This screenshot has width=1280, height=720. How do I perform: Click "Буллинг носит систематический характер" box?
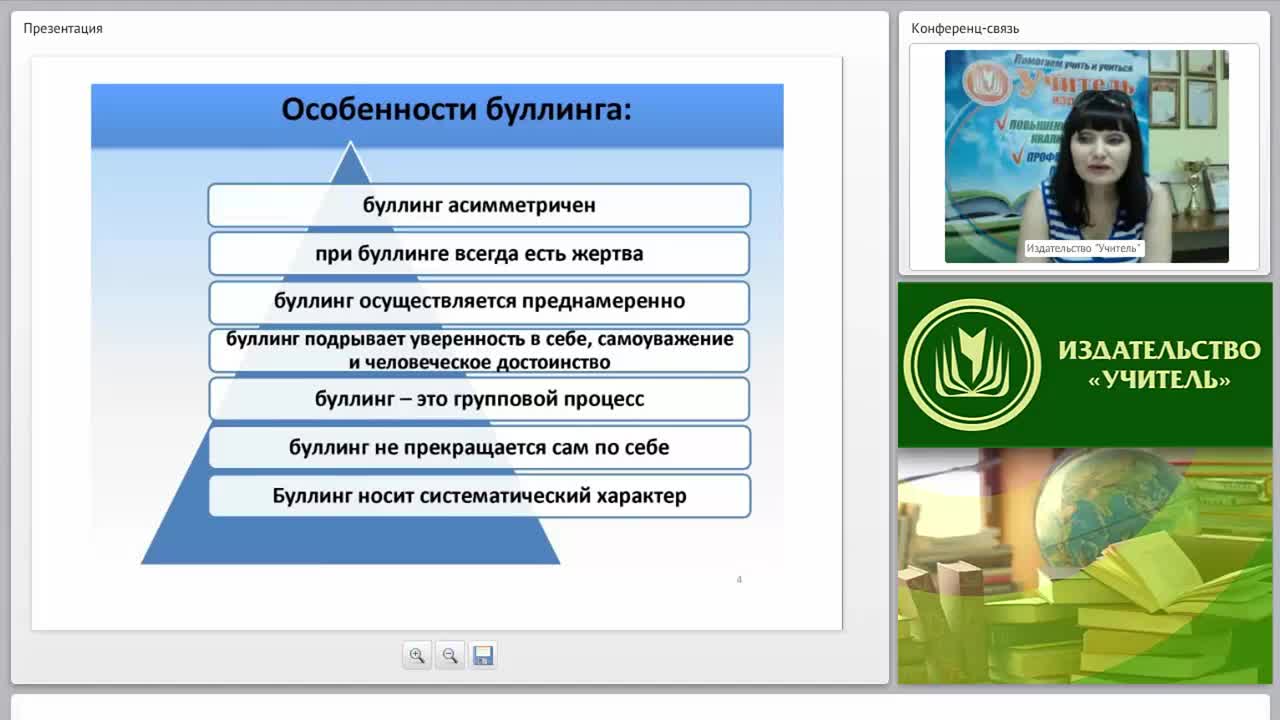click(x=479, y=496)
